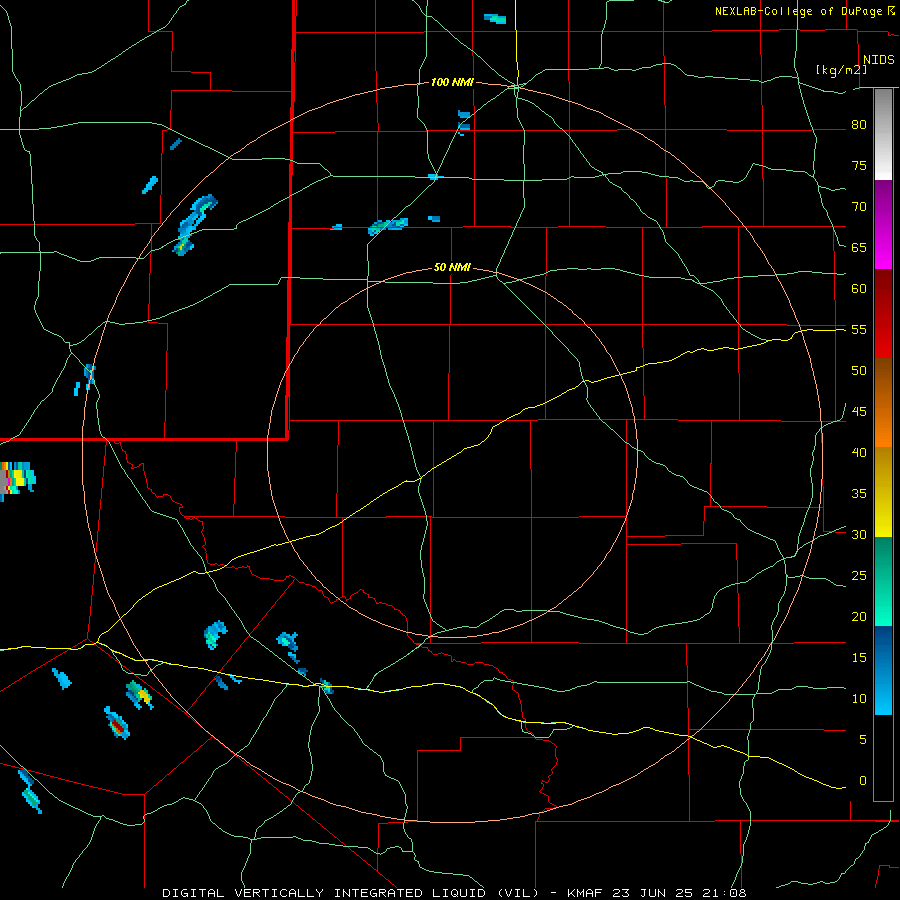900x900 pixels.
Task: Click the storm cell with the dark red core
Action: [x=117, y=723]
